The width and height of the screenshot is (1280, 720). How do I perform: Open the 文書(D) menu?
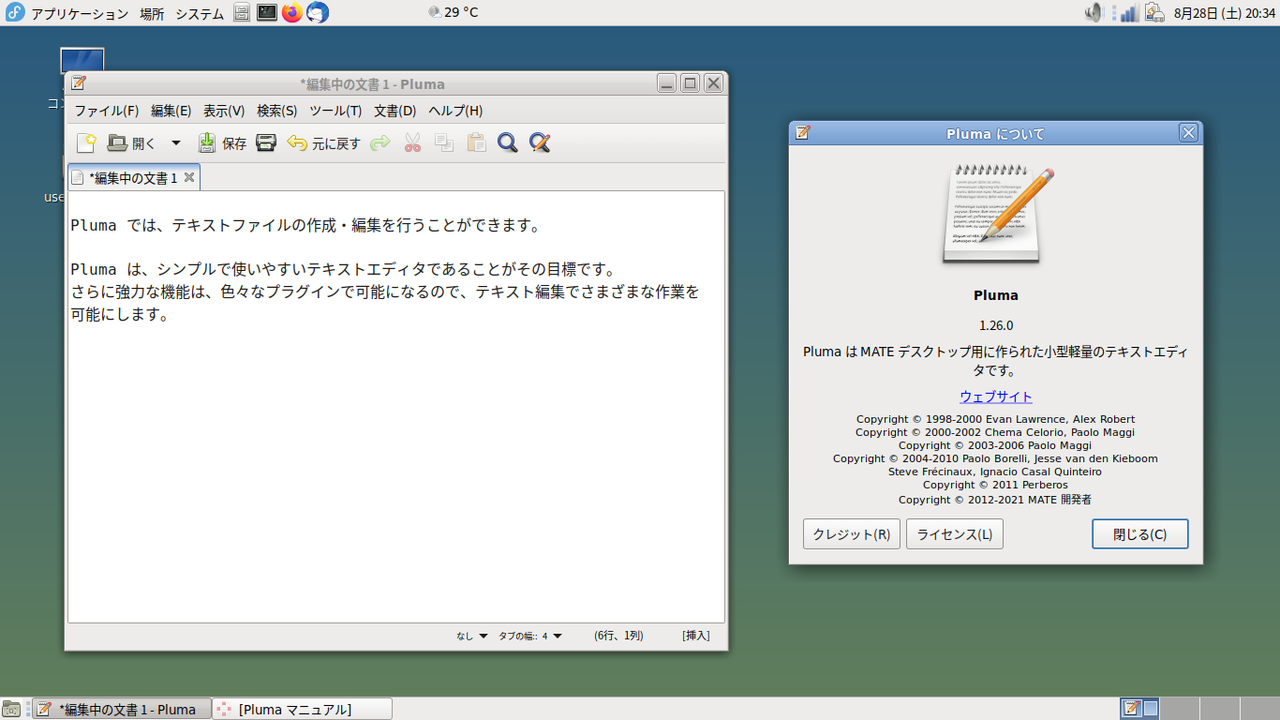pyautogui.click(x=395, y=111)
